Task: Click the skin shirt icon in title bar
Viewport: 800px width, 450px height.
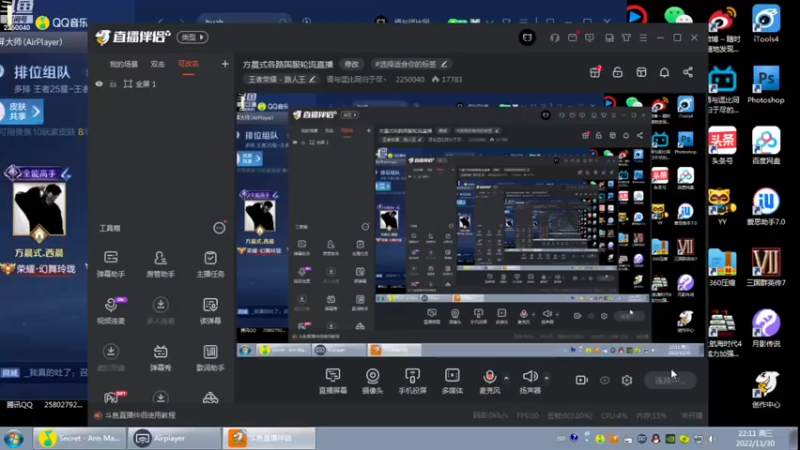Action: 626,38
